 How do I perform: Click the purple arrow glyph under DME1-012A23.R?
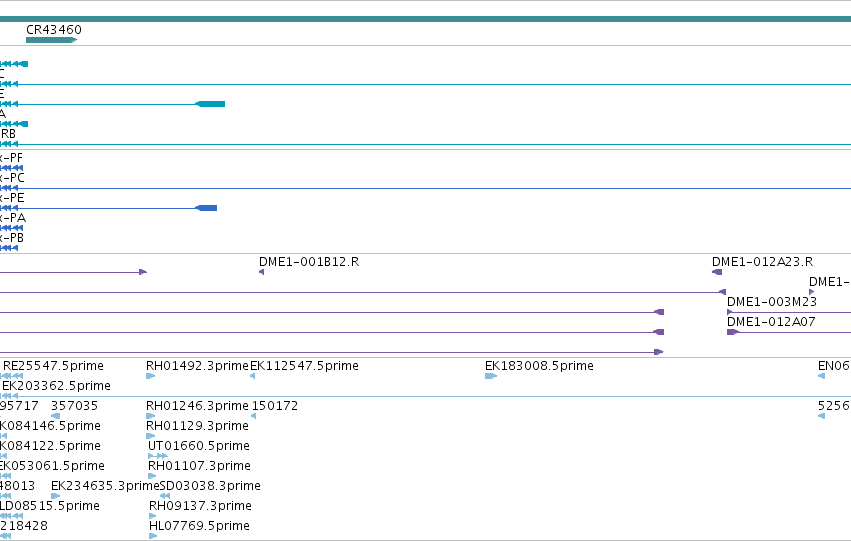click(x=717, y=272)
